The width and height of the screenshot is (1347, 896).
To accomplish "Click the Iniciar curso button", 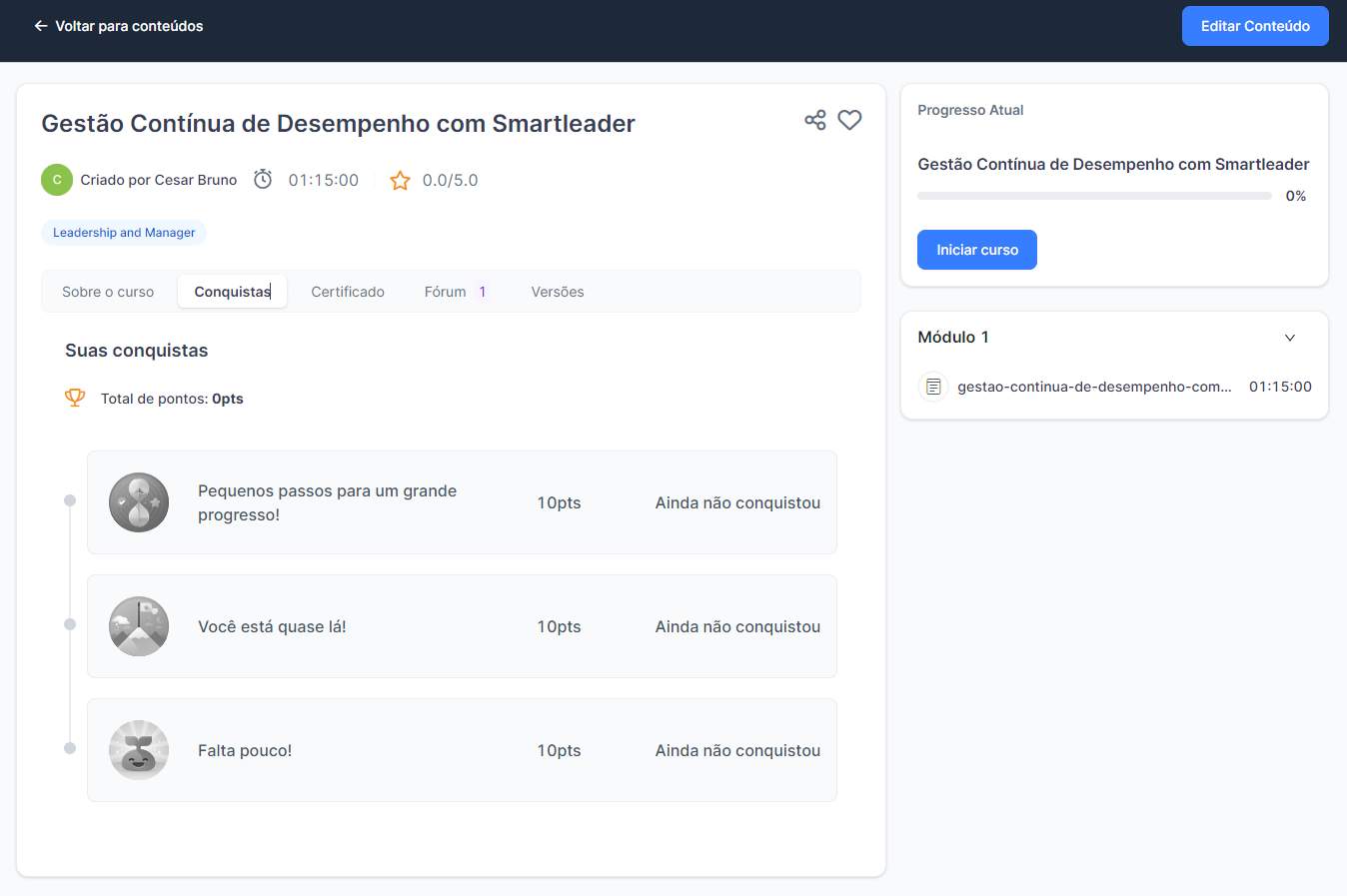I will click(977, 250).
